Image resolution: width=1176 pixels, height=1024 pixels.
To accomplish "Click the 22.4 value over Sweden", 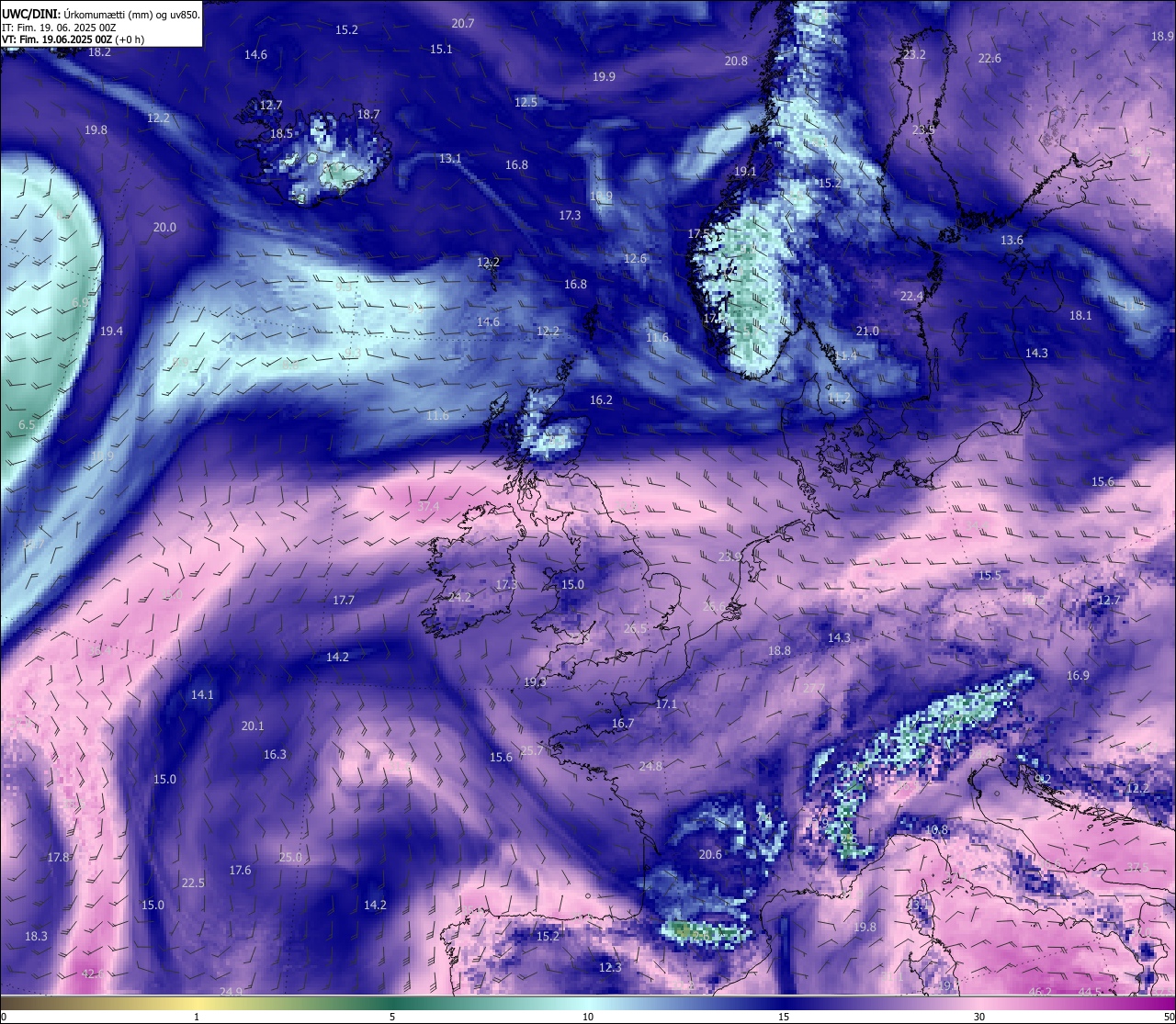I will pos(911,297).
